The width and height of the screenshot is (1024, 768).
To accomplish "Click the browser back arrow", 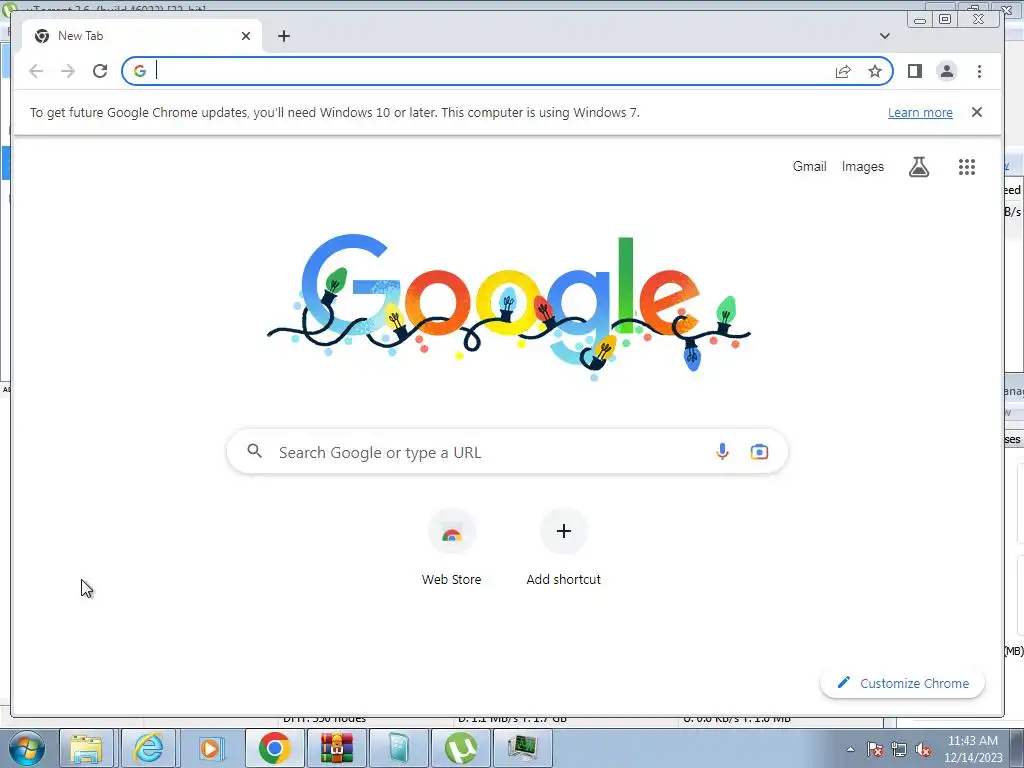I will point(36,71).
